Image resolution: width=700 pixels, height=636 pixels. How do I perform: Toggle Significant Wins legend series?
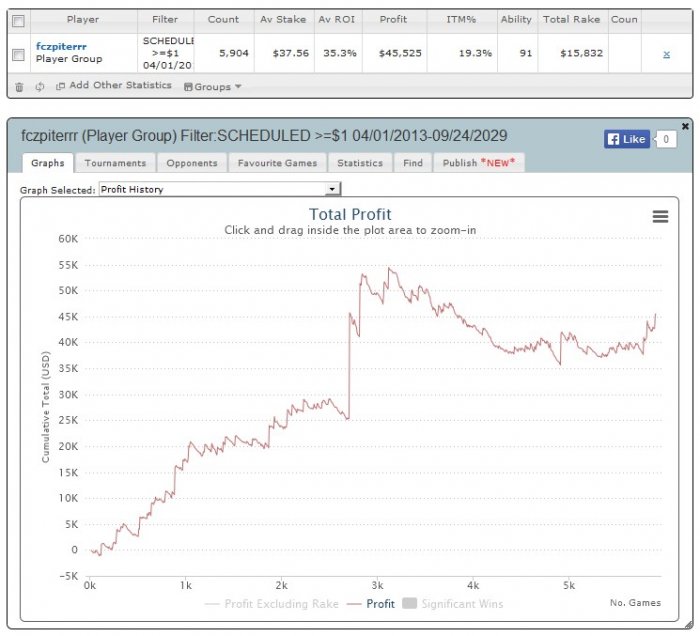click(453, 604)
